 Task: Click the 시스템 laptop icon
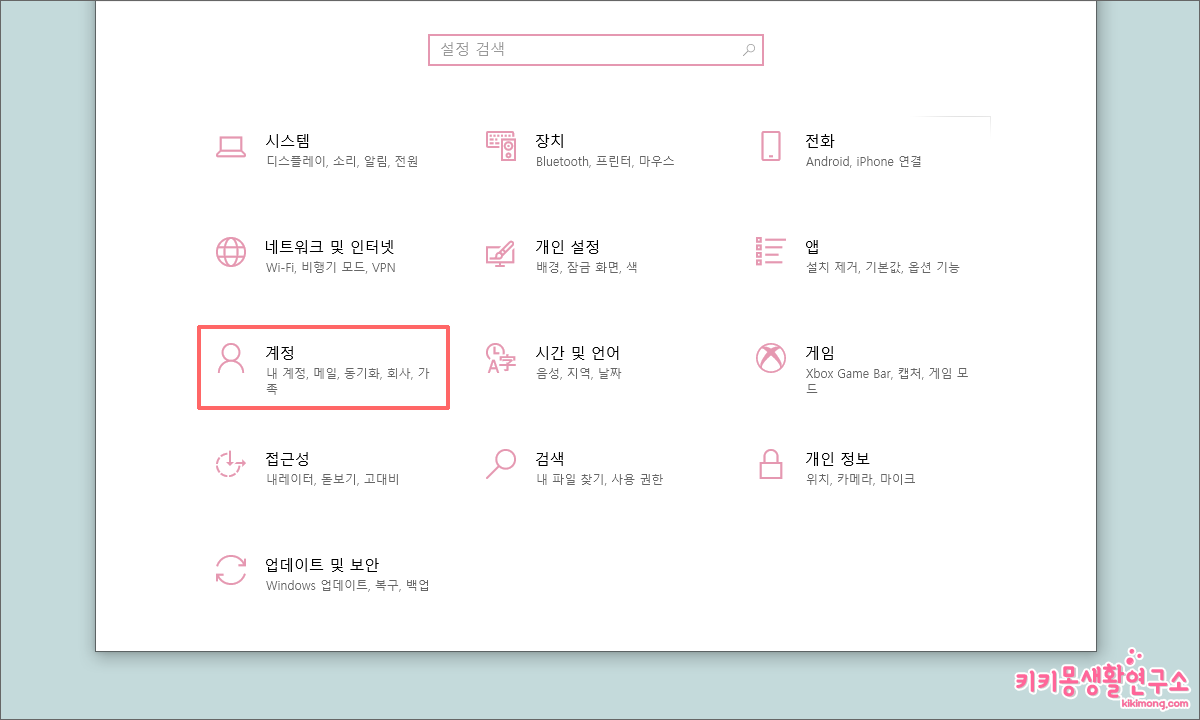coord(231,146)
